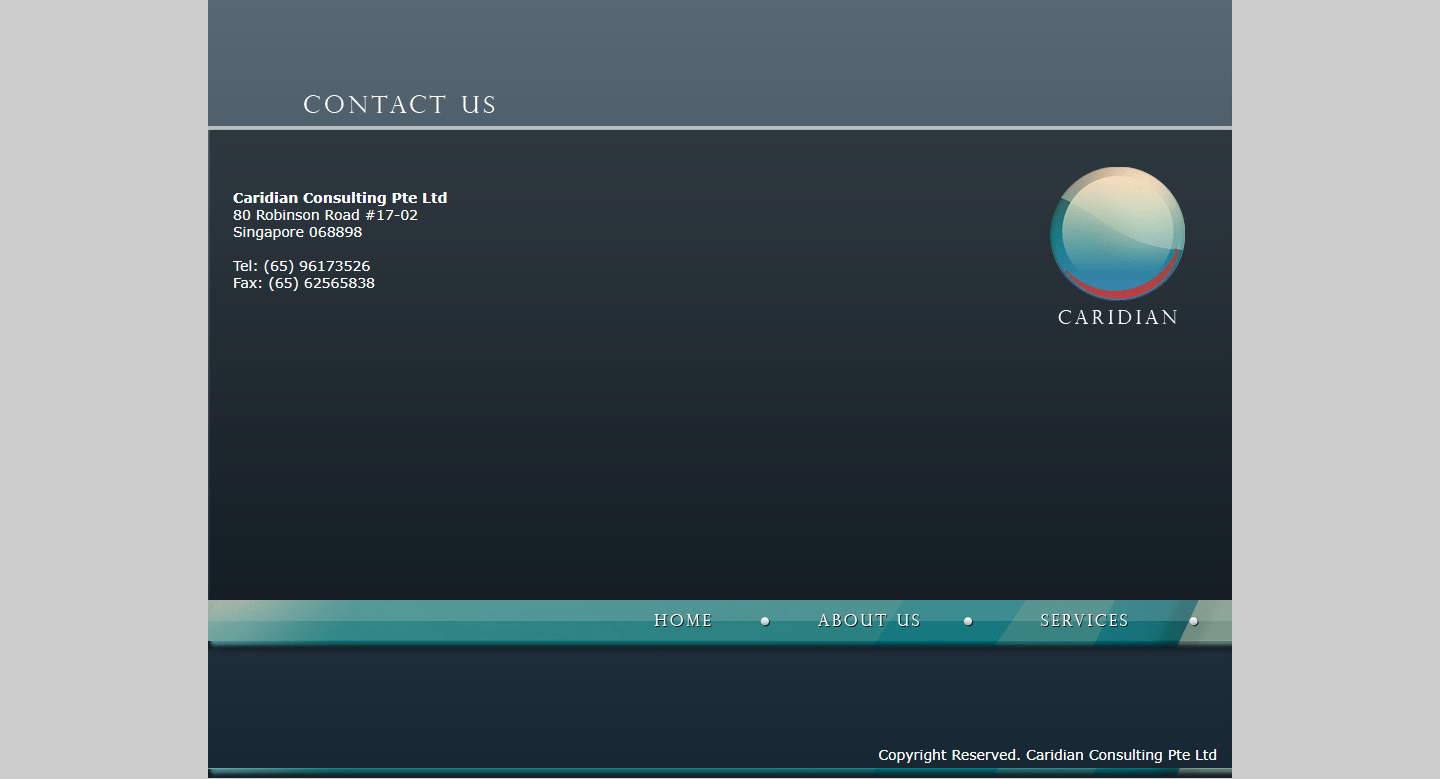
Task: Click the light separator line under the header
Action: tap(720, 128)
